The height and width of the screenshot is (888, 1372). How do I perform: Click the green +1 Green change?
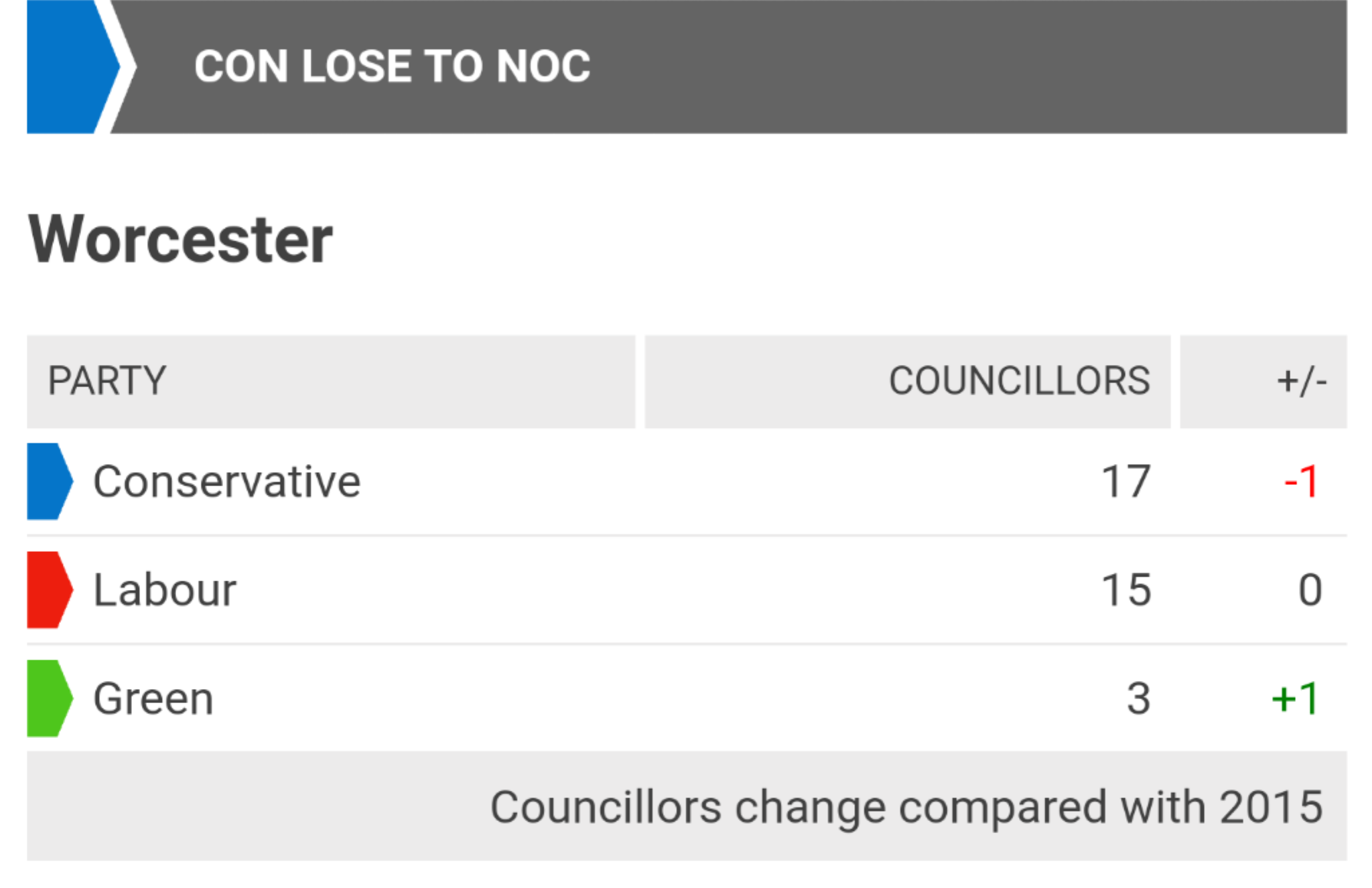click(x=1296, y=698)
